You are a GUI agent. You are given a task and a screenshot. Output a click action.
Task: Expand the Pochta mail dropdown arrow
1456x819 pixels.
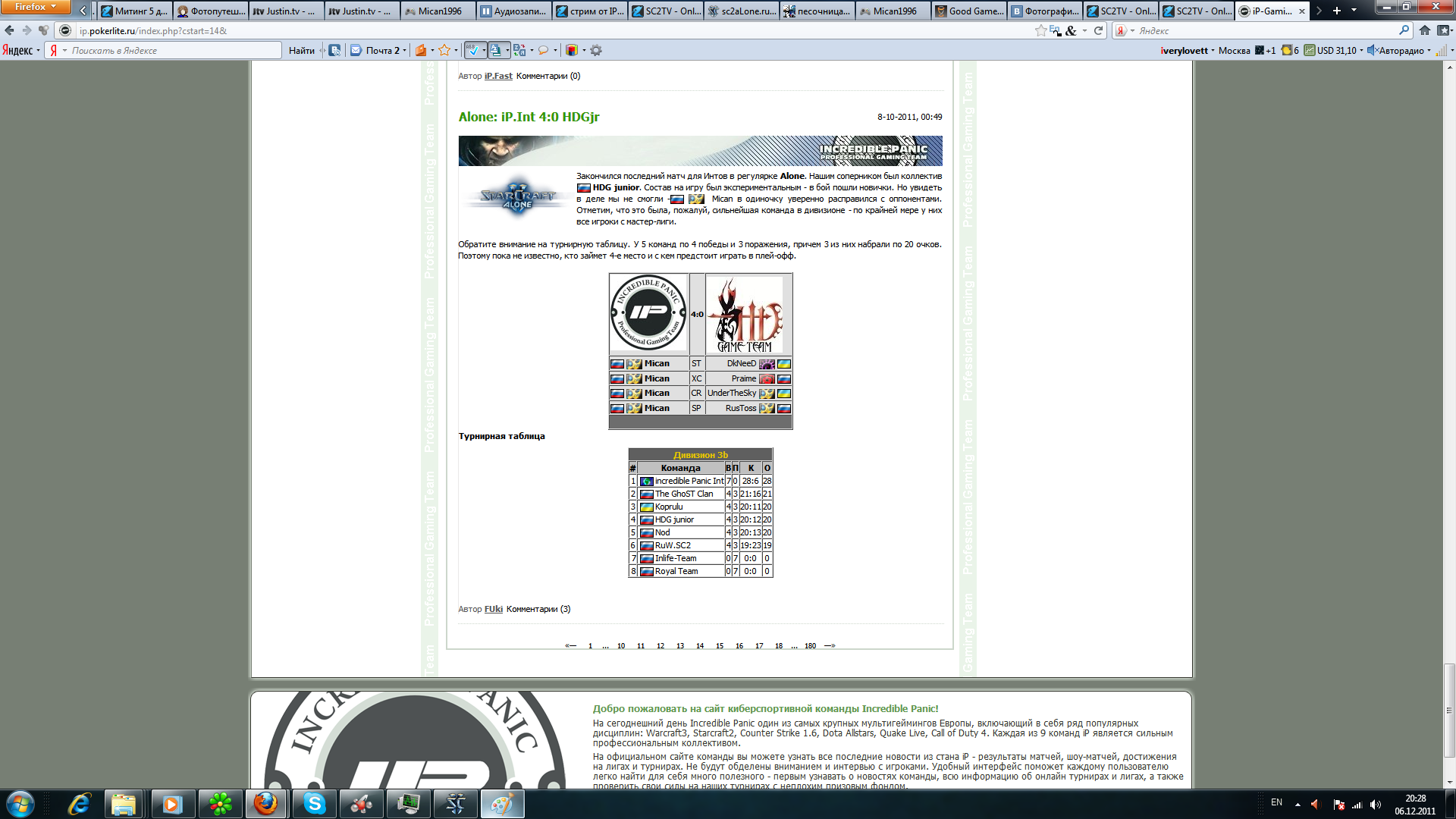pos(405,50)
